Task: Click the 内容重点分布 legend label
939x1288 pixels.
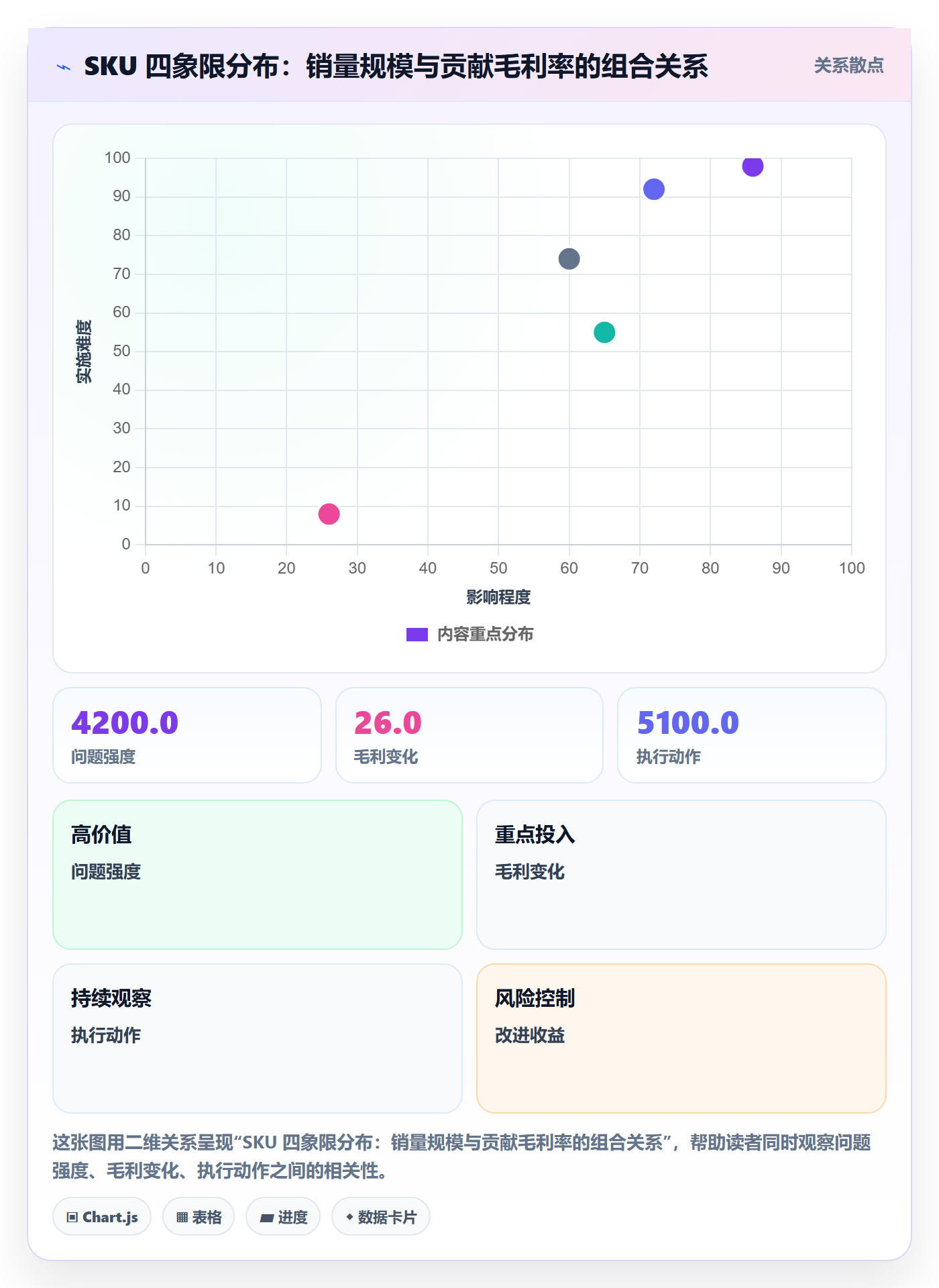Action: click(485, 635)
